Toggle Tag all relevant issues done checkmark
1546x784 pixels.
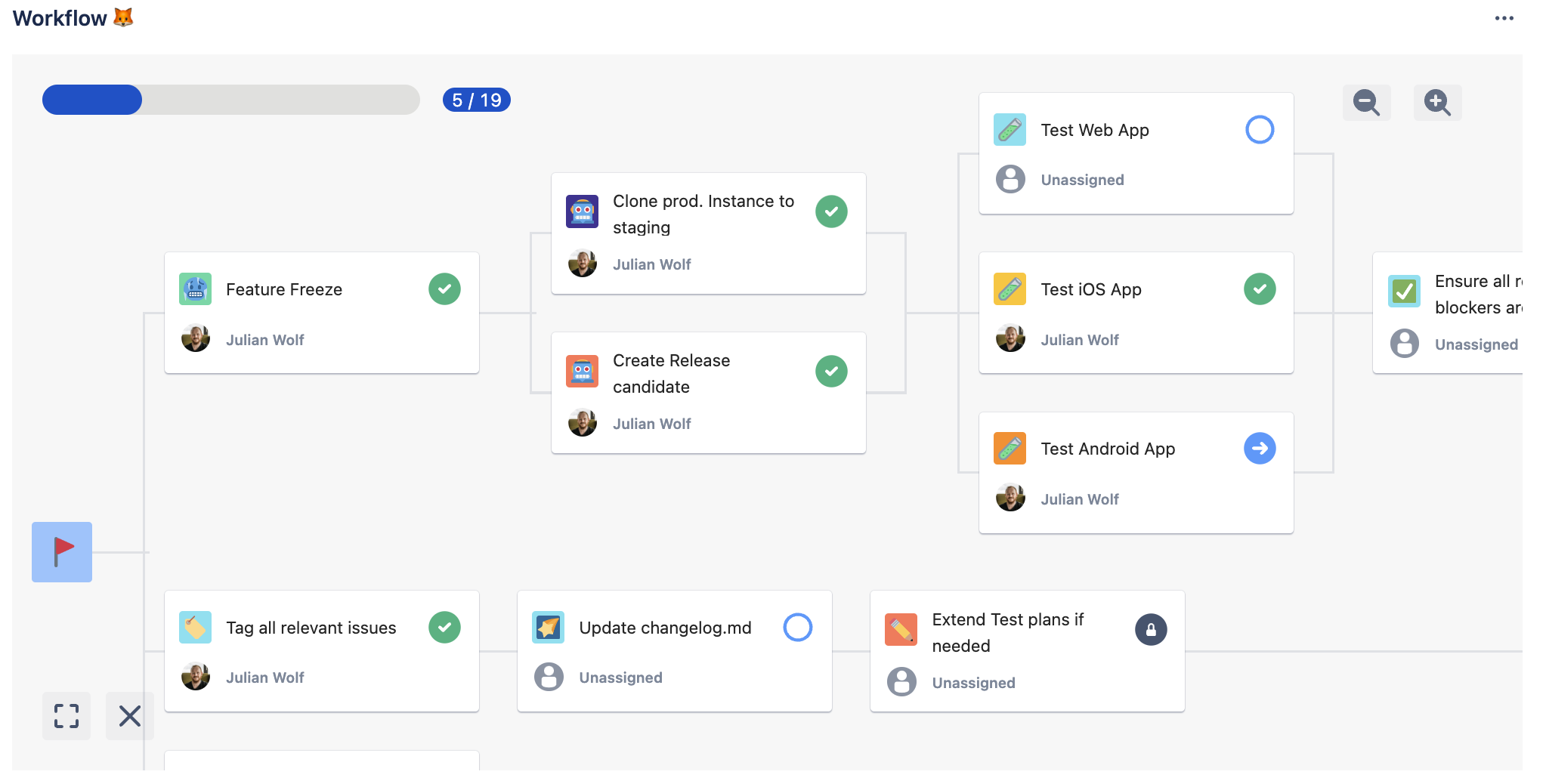444,628
